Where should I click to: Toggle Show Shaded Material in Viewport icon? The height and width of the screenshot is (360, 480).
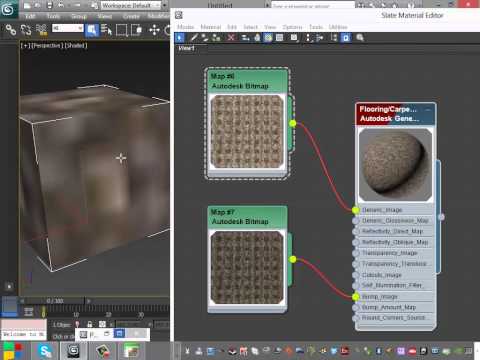268,38
